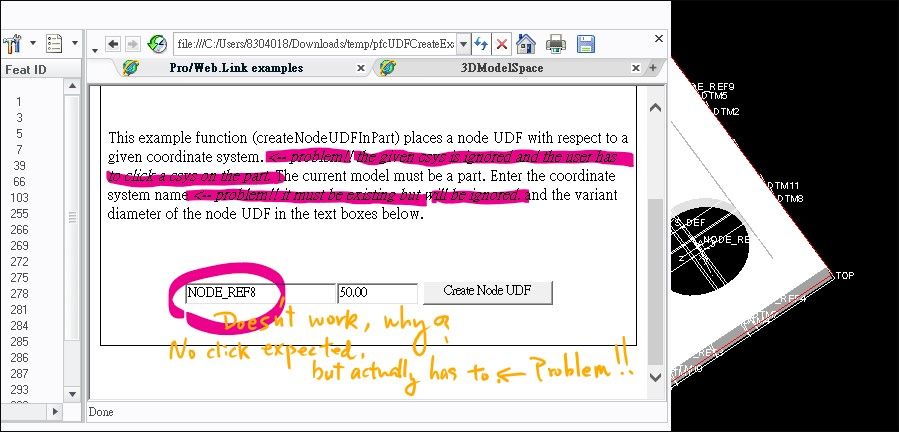Click the model tree scroll down arrow

point(72,394)
